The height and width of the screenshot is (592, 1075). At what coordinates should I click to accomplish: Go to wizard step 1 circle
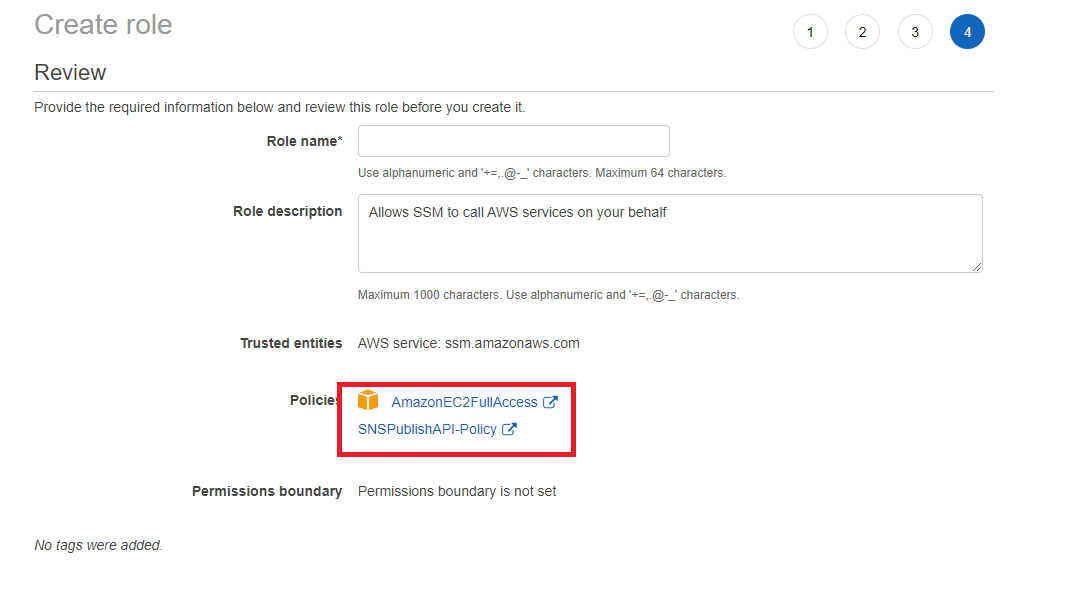(810, 32)
